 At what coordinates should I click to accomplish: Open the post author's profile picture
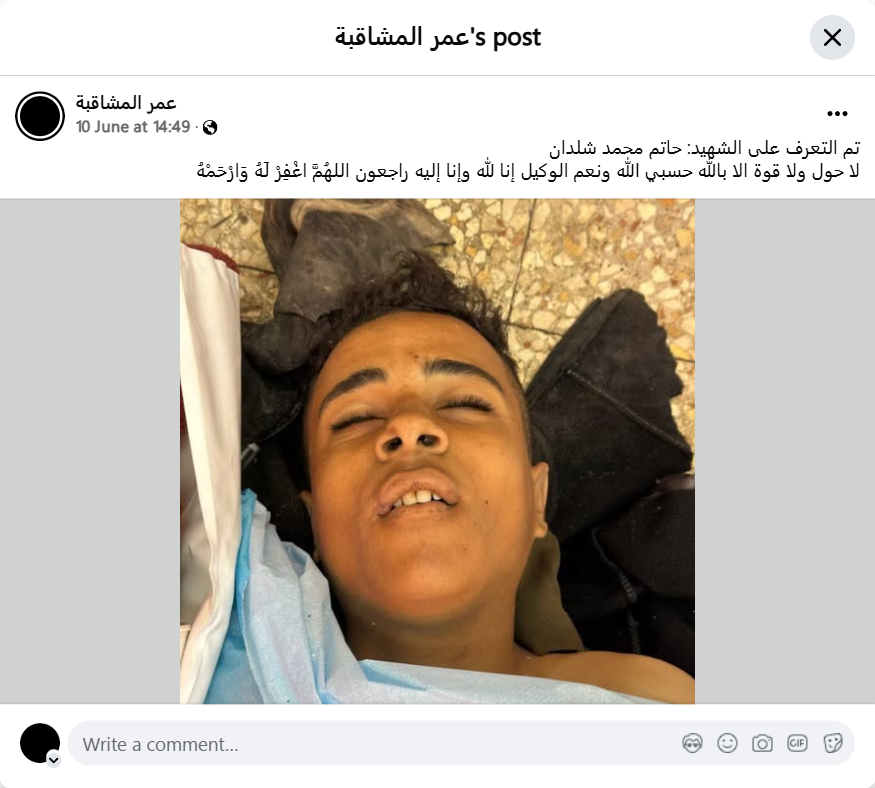(x=40, y=116)
